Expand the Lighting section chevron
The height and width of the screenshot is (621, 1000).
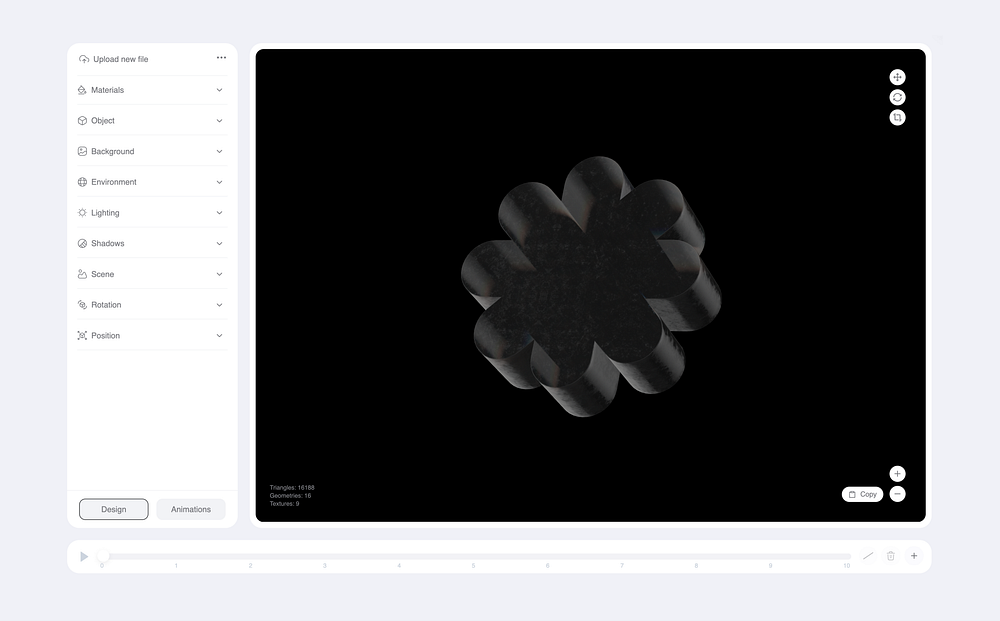click(219, 212)
